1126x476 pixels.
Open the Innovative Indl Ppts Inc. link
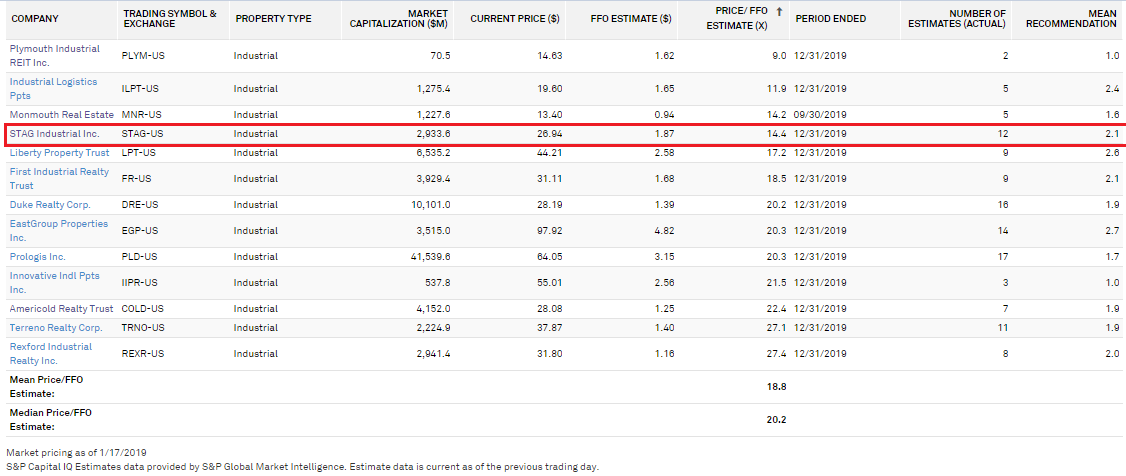tap(55, 283)
